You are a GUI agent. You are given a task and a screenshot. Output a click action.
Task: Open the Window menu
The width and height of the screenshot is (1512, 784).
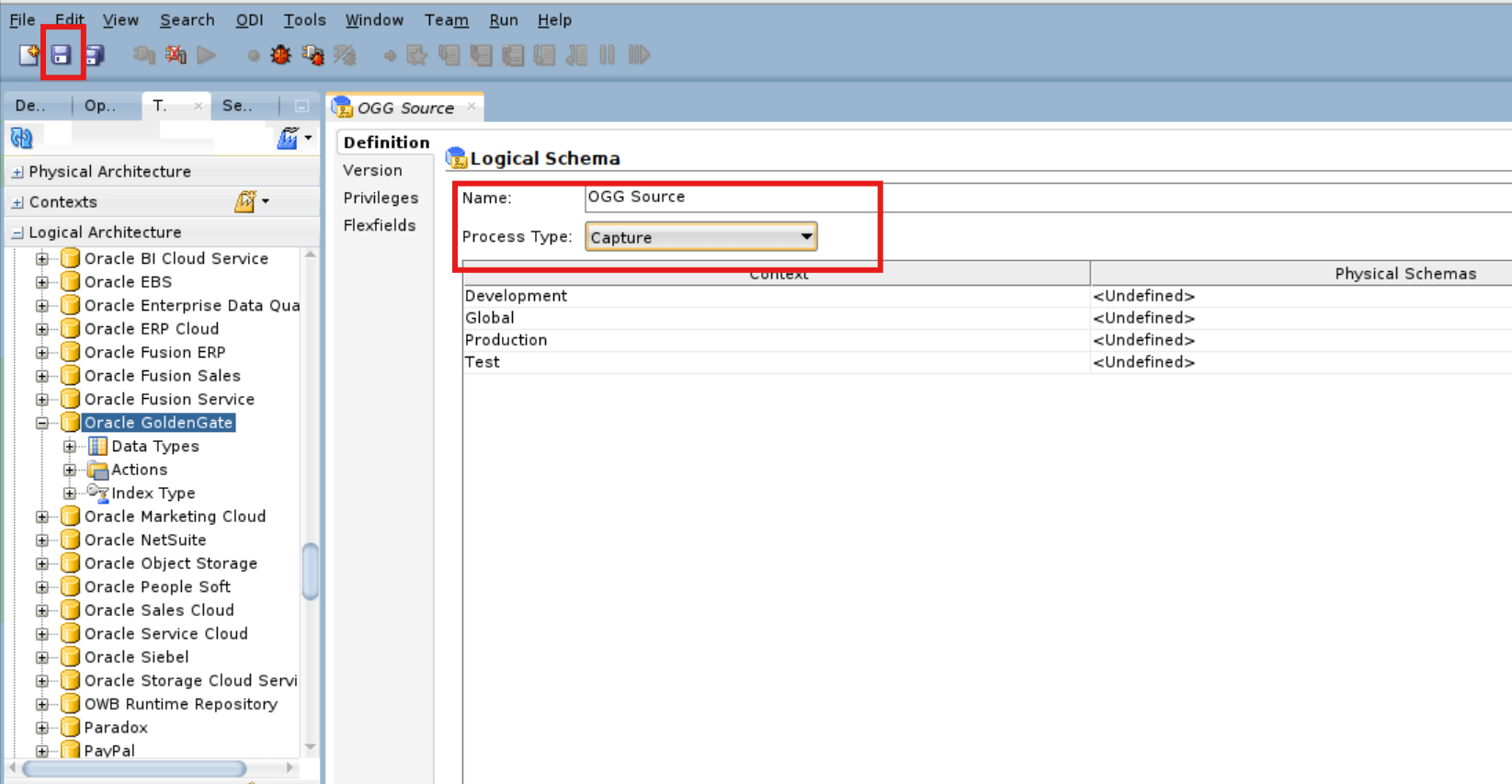pos(374,19)
